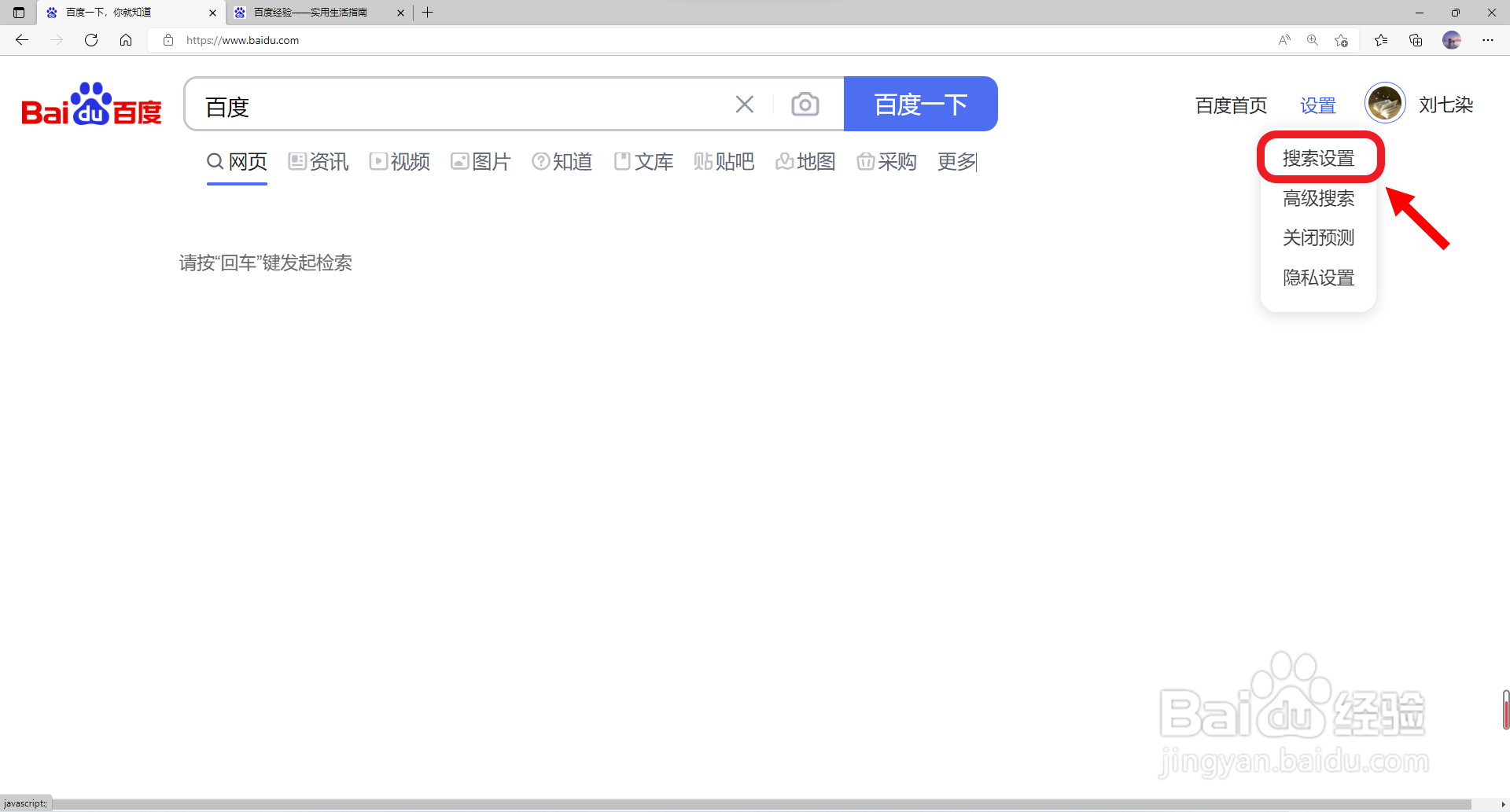Click the read aloud icon

1284,40
